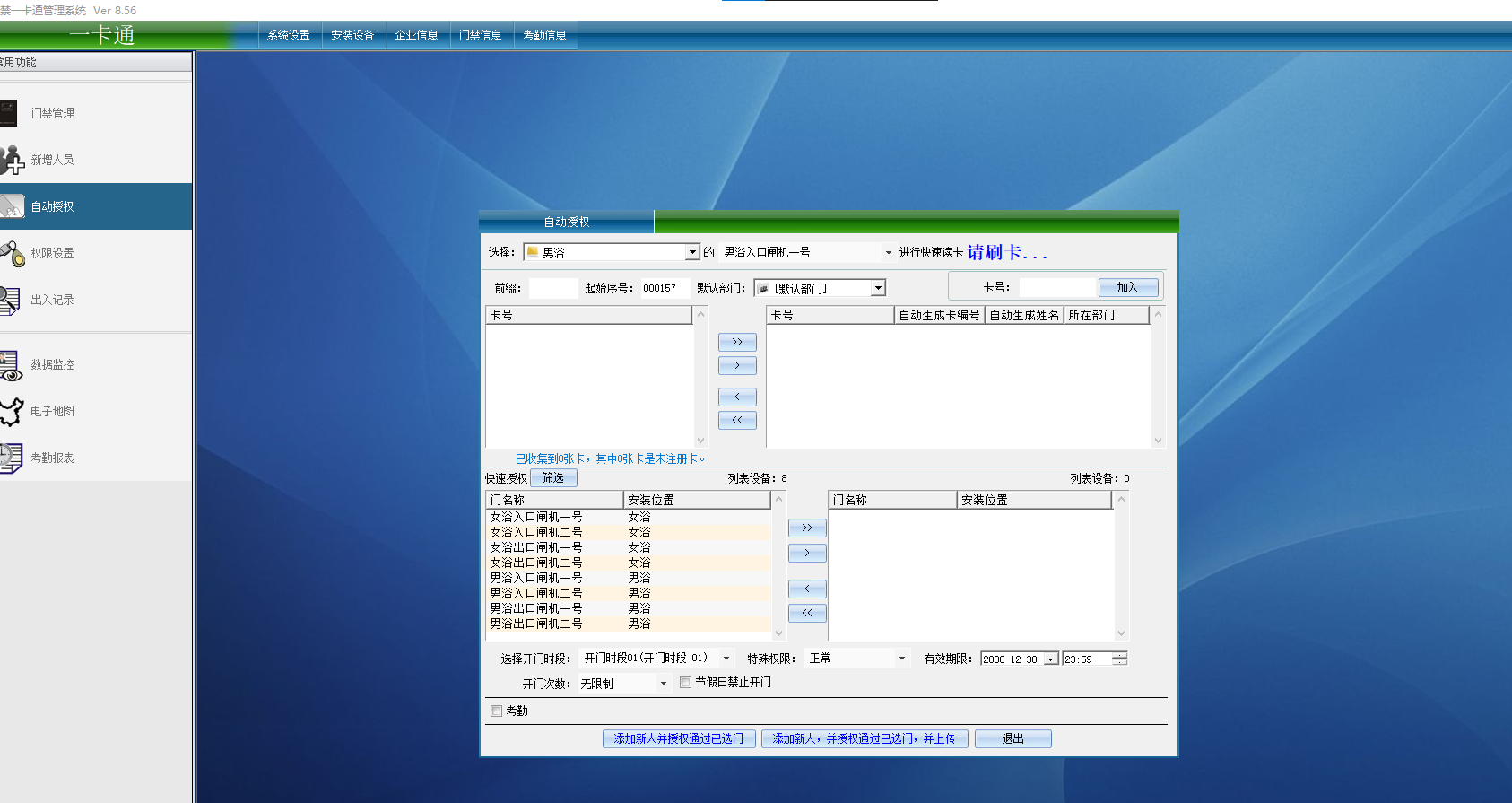Enable the 节假日禁止开门 checkbox
This screenshot has height=803, width=1512.
tap(686, 682)
